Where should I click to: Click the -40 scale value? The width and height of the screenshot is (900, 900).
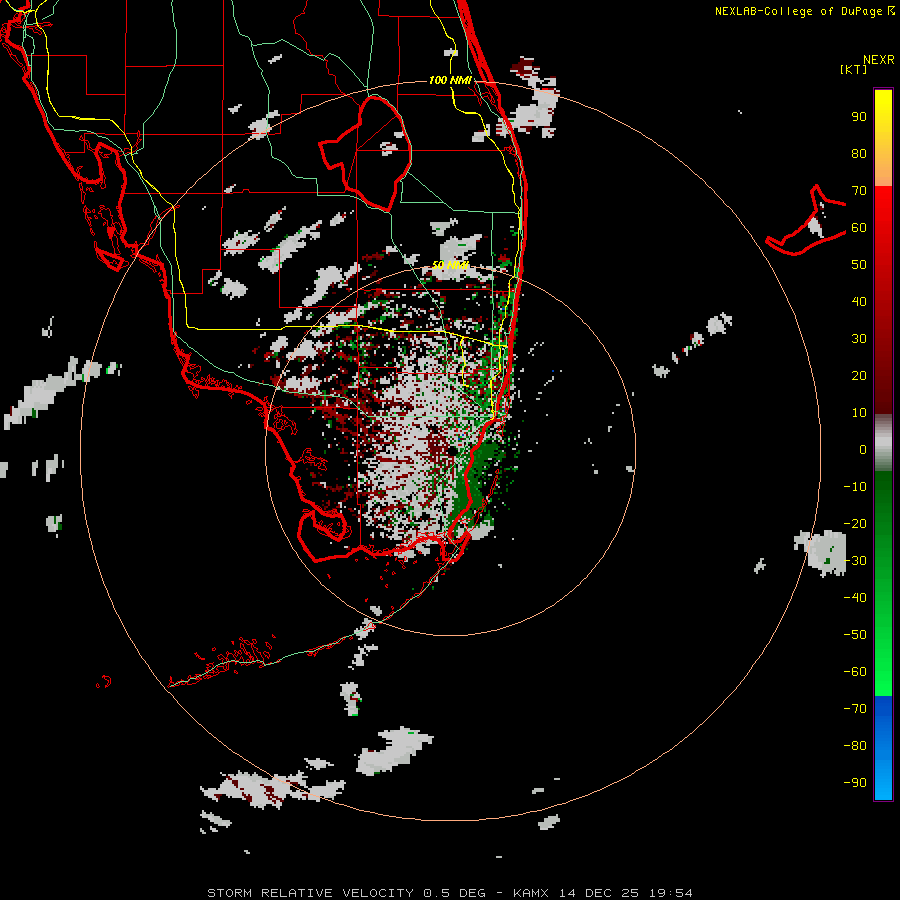(x=855, y=598)
